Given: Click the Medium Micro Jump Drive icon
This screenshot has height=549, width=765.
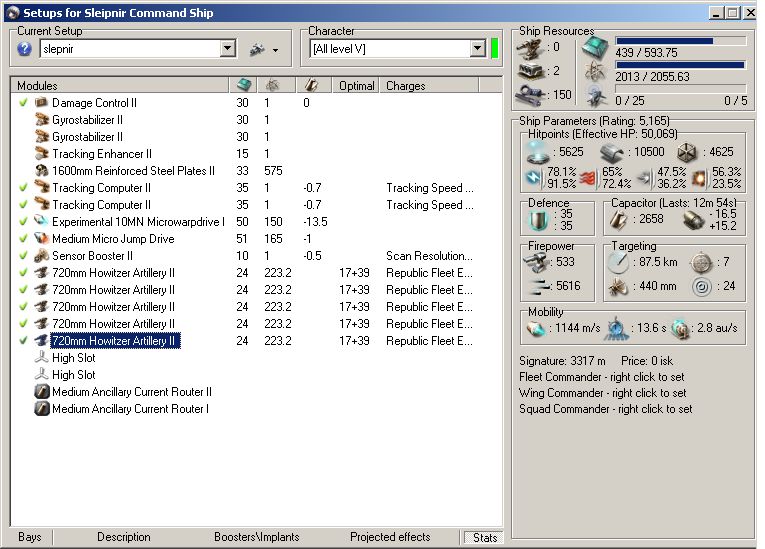Looking at the screenshot, I should [x=41, y=239].
